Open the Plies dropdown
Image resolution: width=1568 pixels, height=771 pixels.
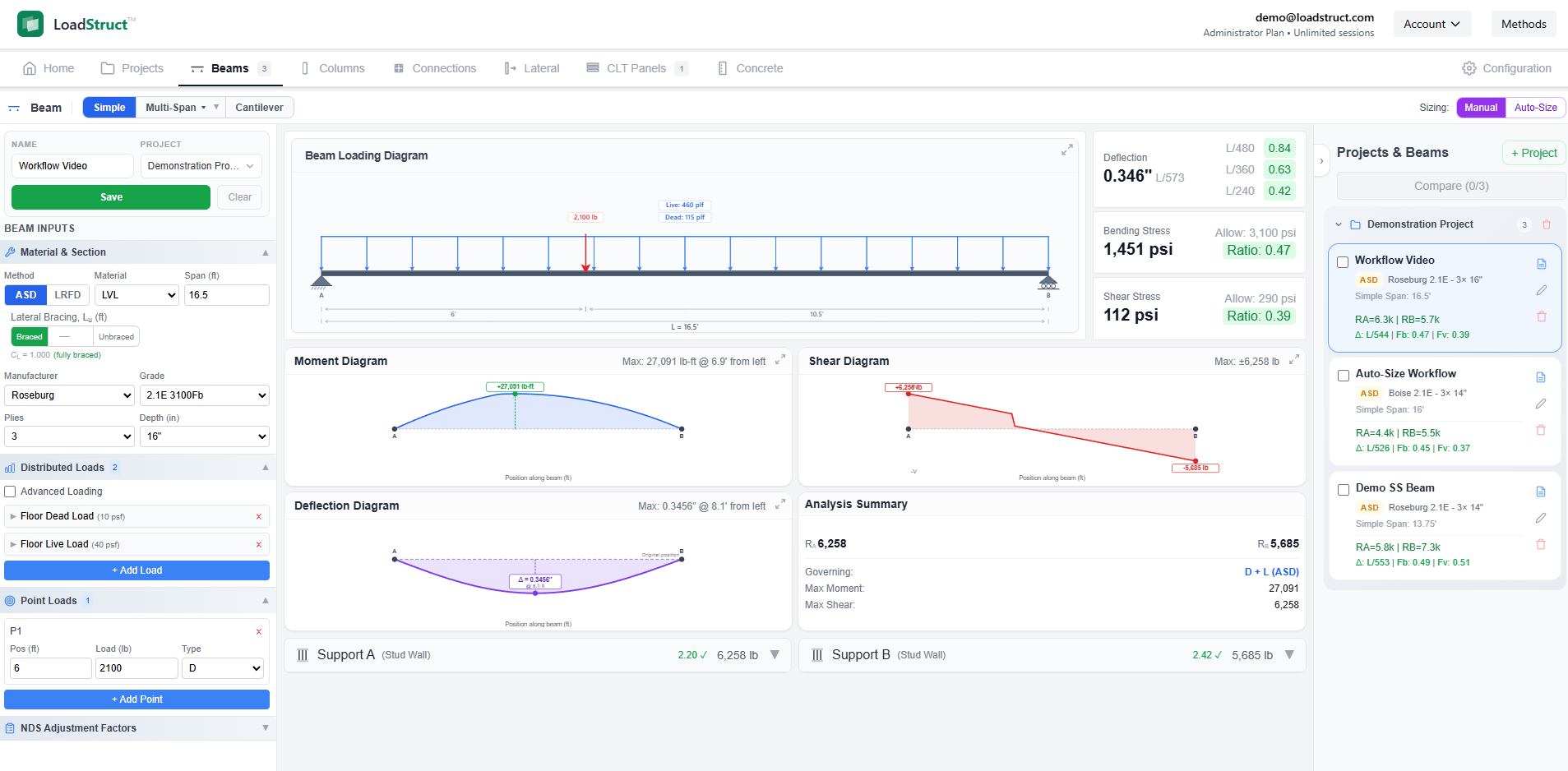pyautogui.click(x=69, y=436)
